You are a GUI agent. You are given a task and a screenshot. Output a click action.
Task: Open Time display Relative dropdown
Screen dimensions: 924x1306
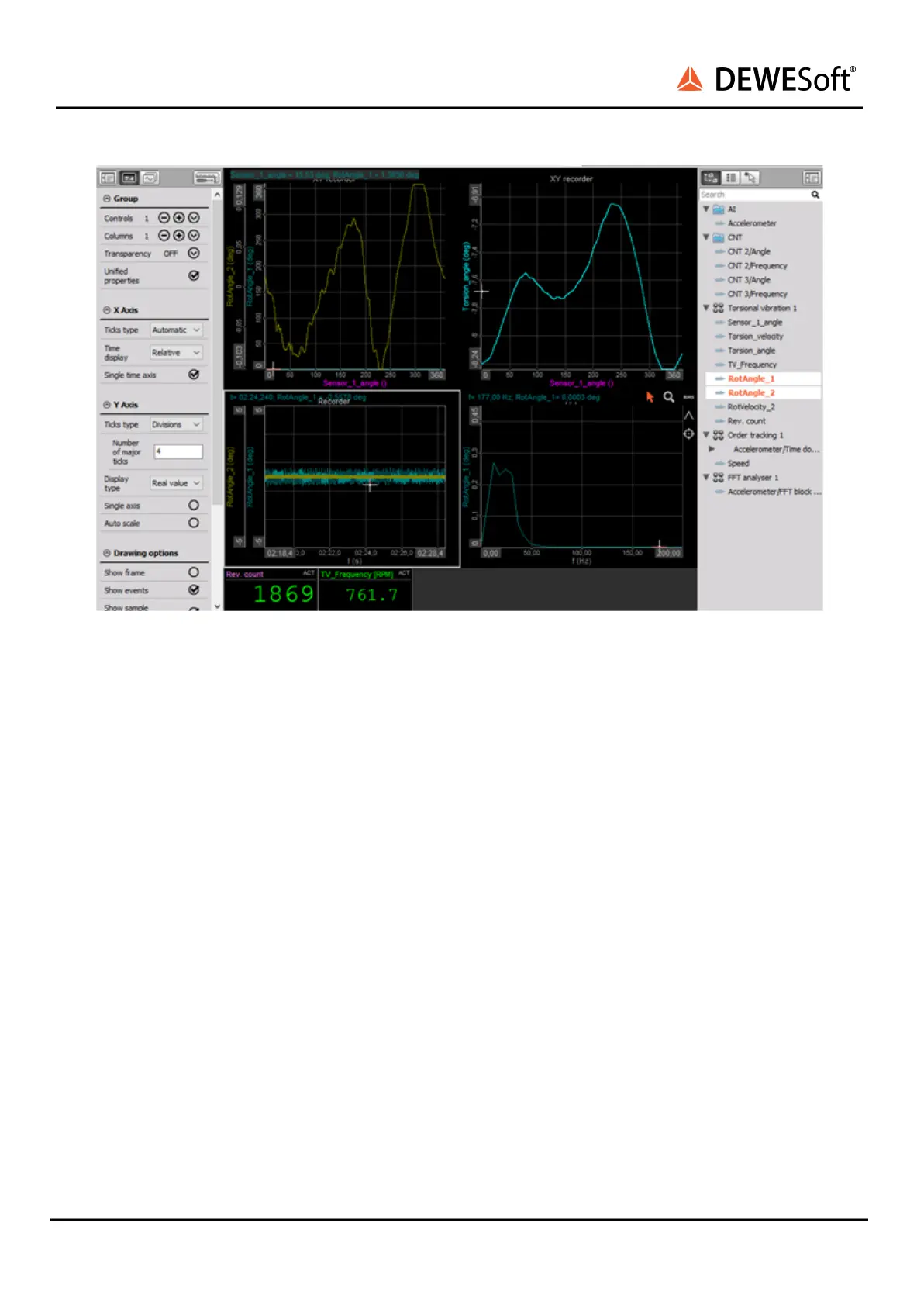(x=176, y=352)
